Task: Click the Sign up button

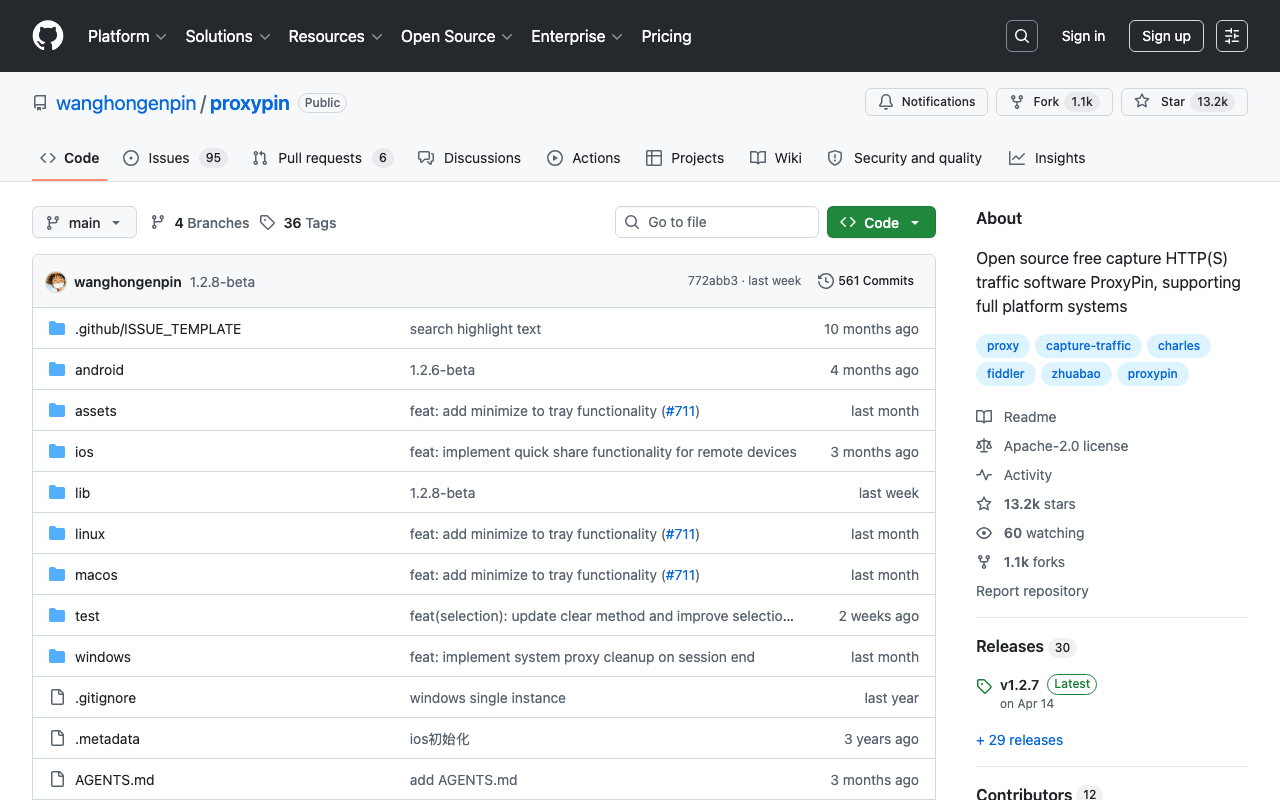Action: 1166,36
